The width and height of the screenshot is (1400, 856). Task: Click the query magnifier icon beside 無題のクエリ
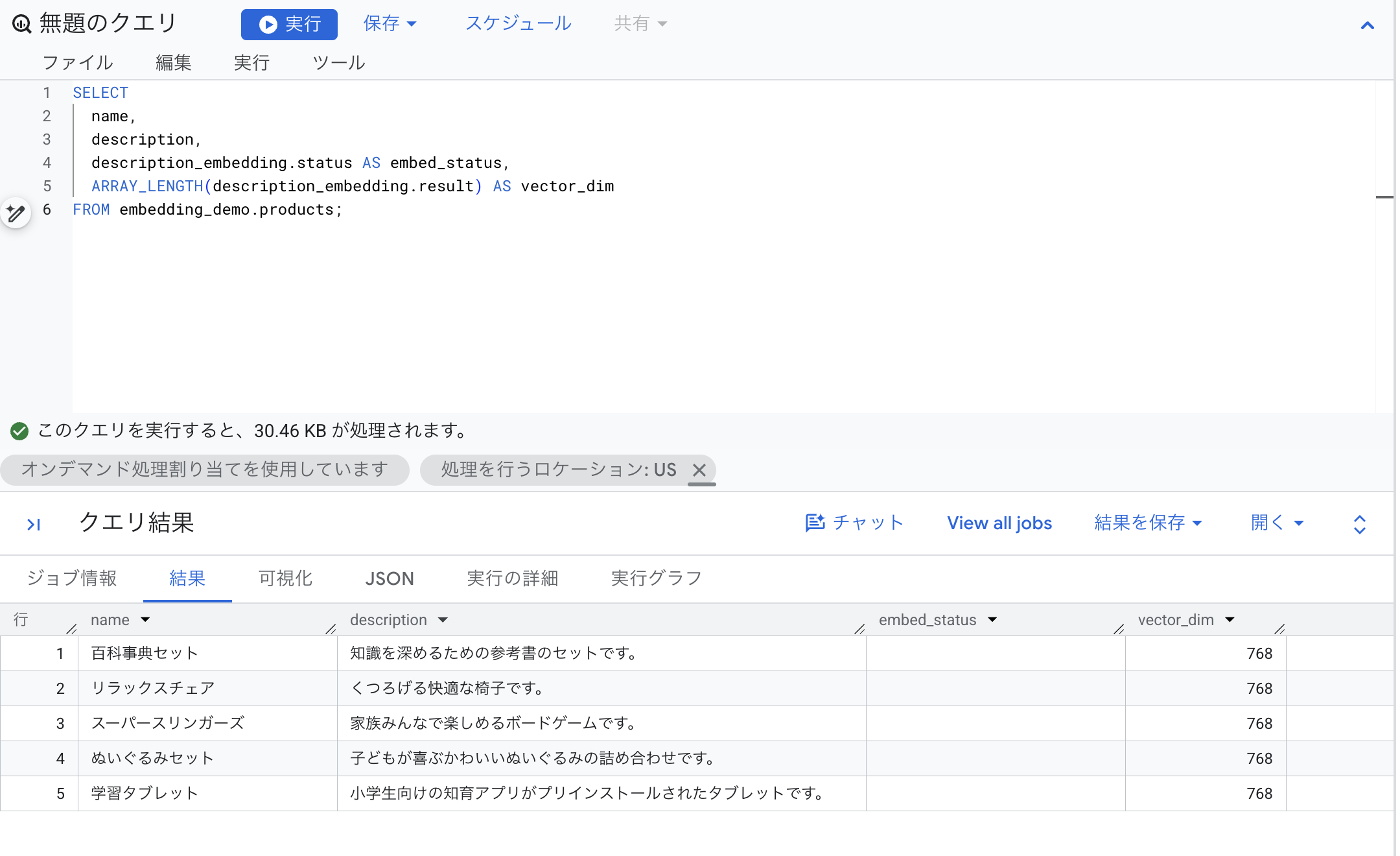point(21,24)
